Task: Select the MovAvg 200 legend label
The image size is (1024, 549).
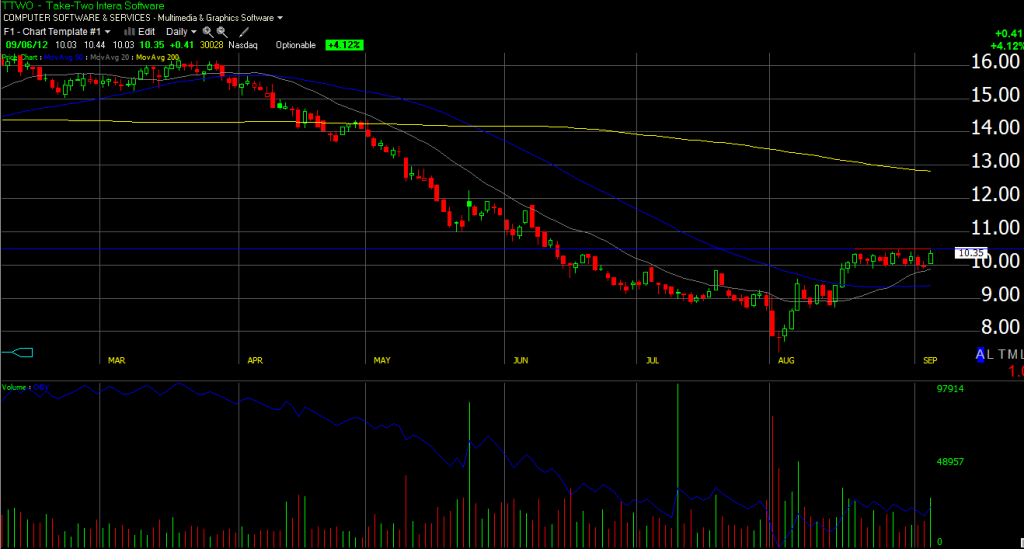Action: pos(157,57)
